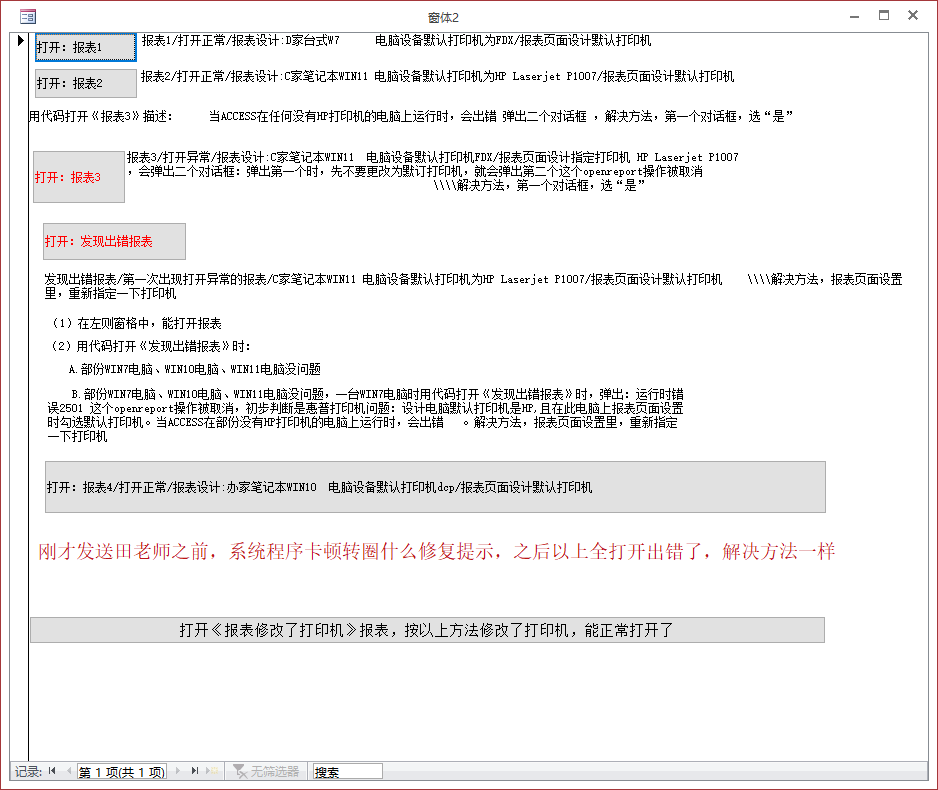The height and width of the screenshot is (790, 938).
Task: Click inside the 搜索 search box
Action: 345,771
